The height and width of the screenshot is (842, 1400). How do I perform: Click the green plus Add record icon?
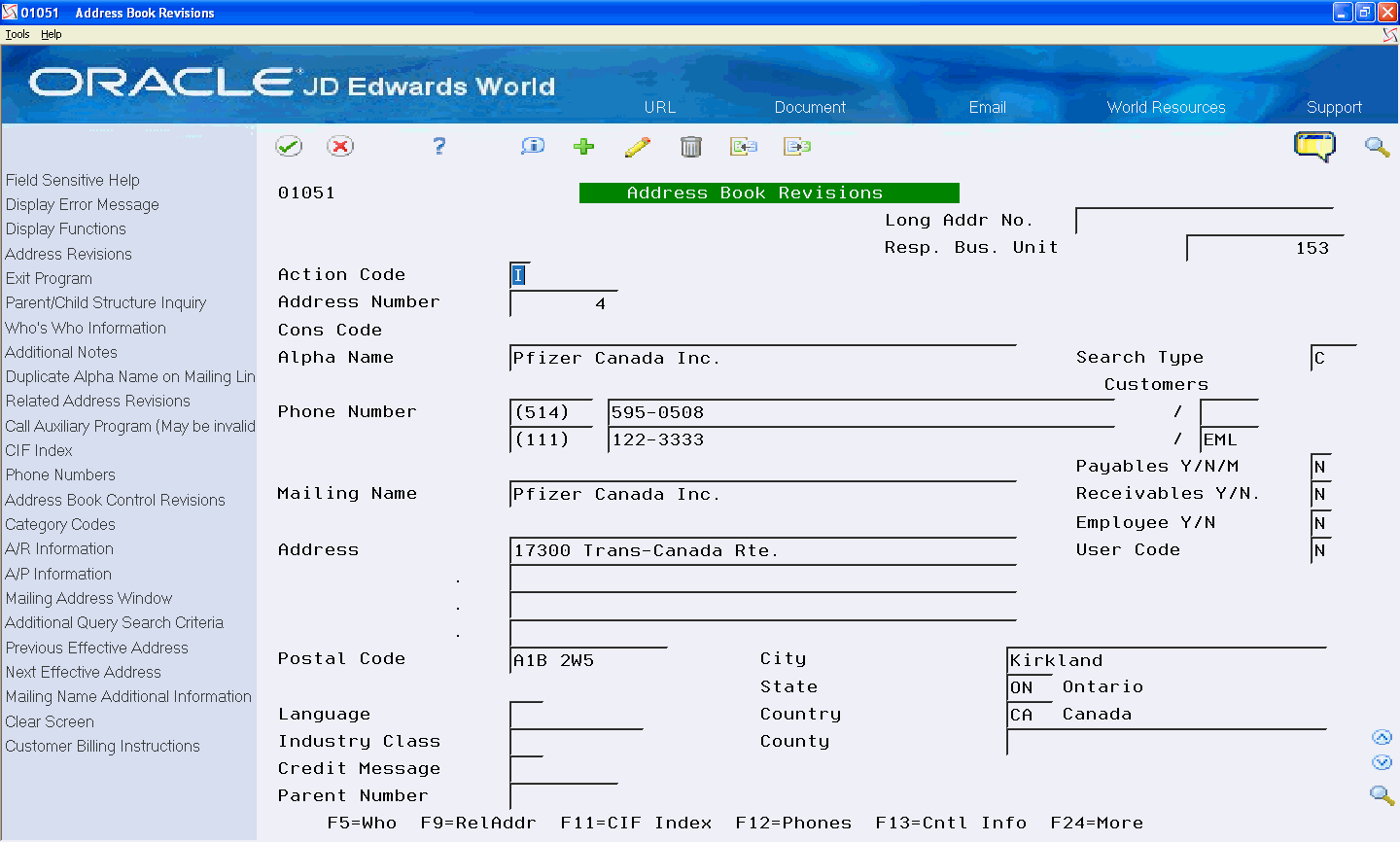coord(583,146)
